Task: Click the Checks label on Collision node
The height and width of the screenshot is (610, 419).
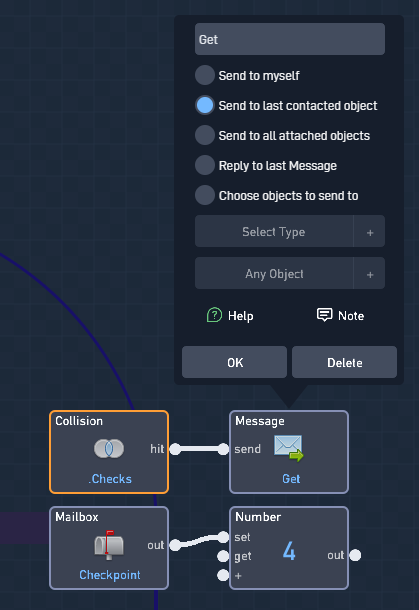Action: tap(110, 479)
